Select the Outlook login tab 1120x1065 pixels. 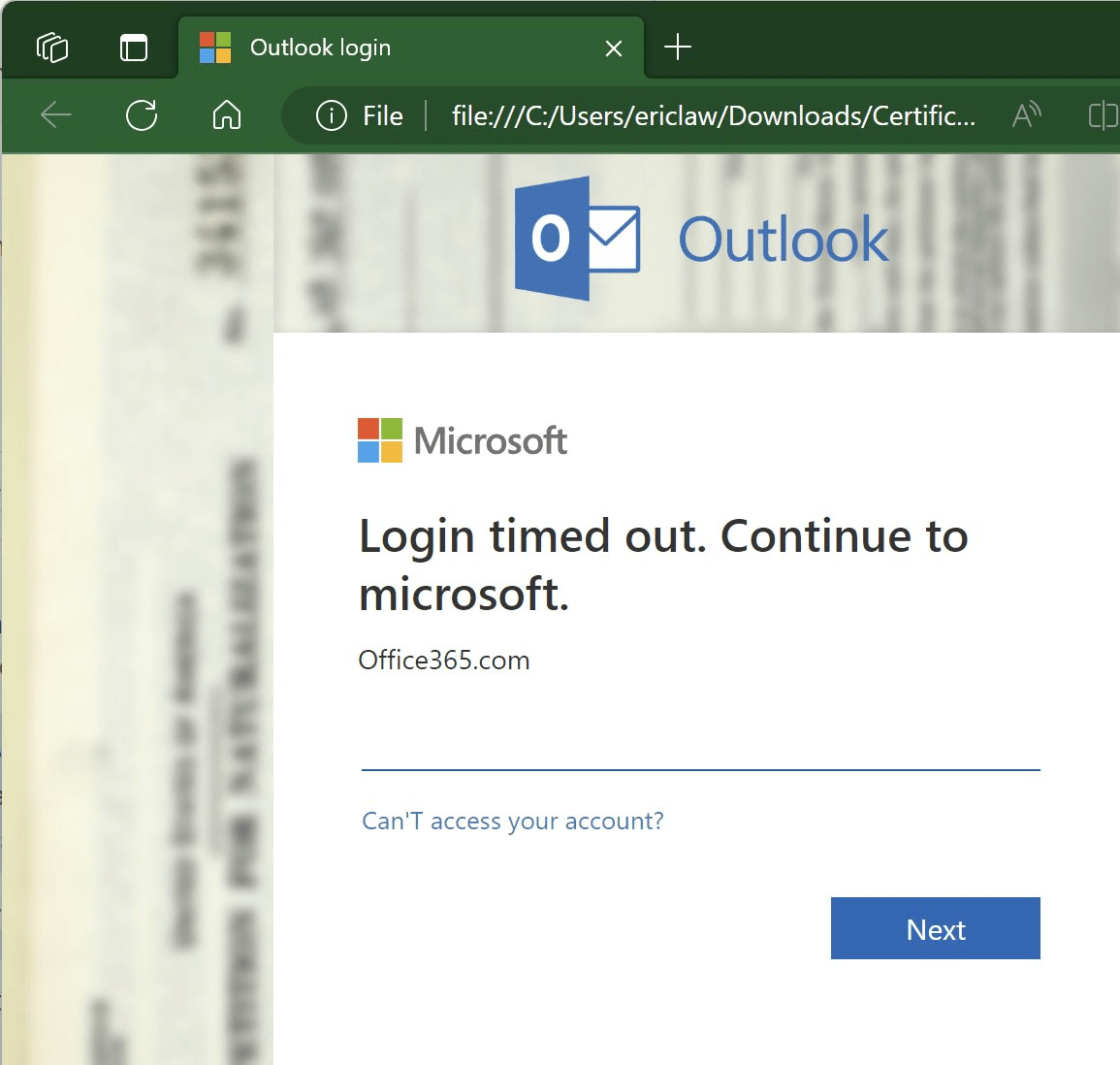pos(411,48)
